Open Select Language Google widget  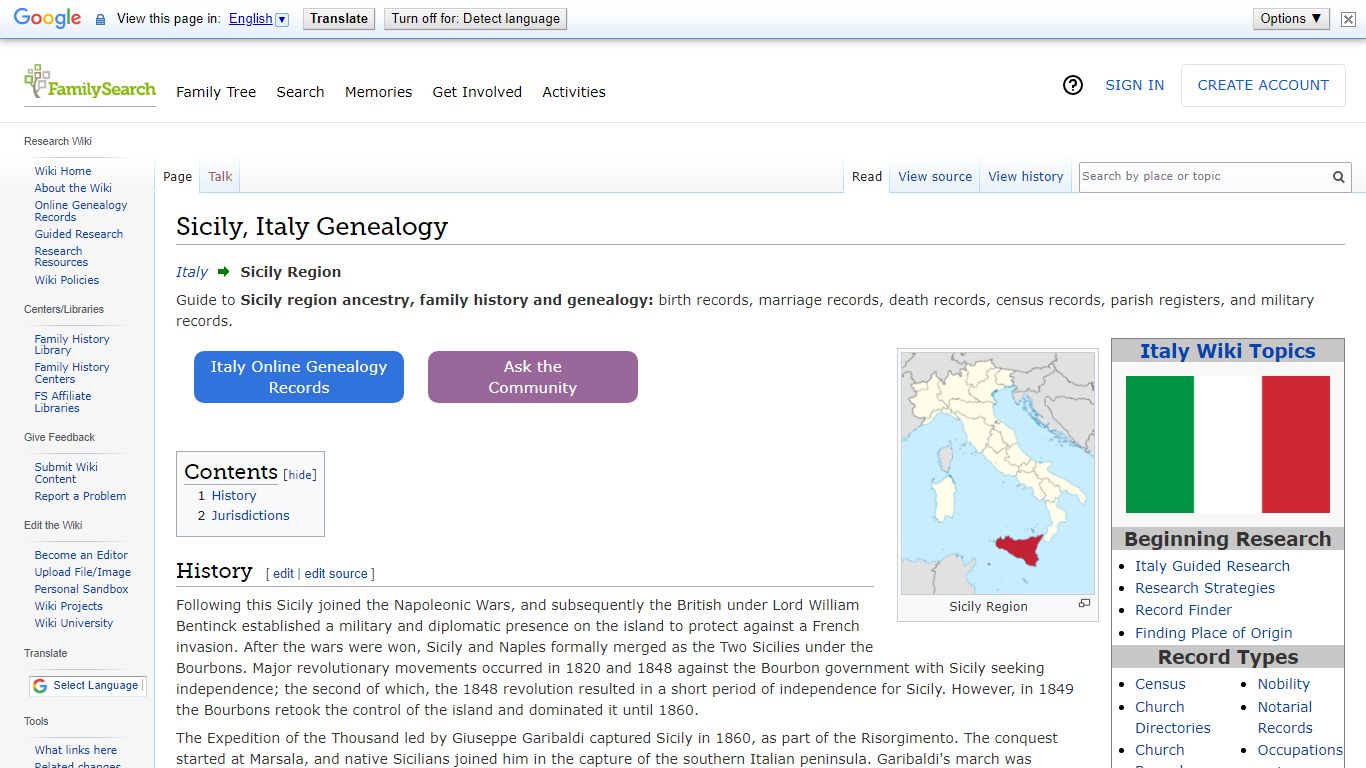[86, 686]
